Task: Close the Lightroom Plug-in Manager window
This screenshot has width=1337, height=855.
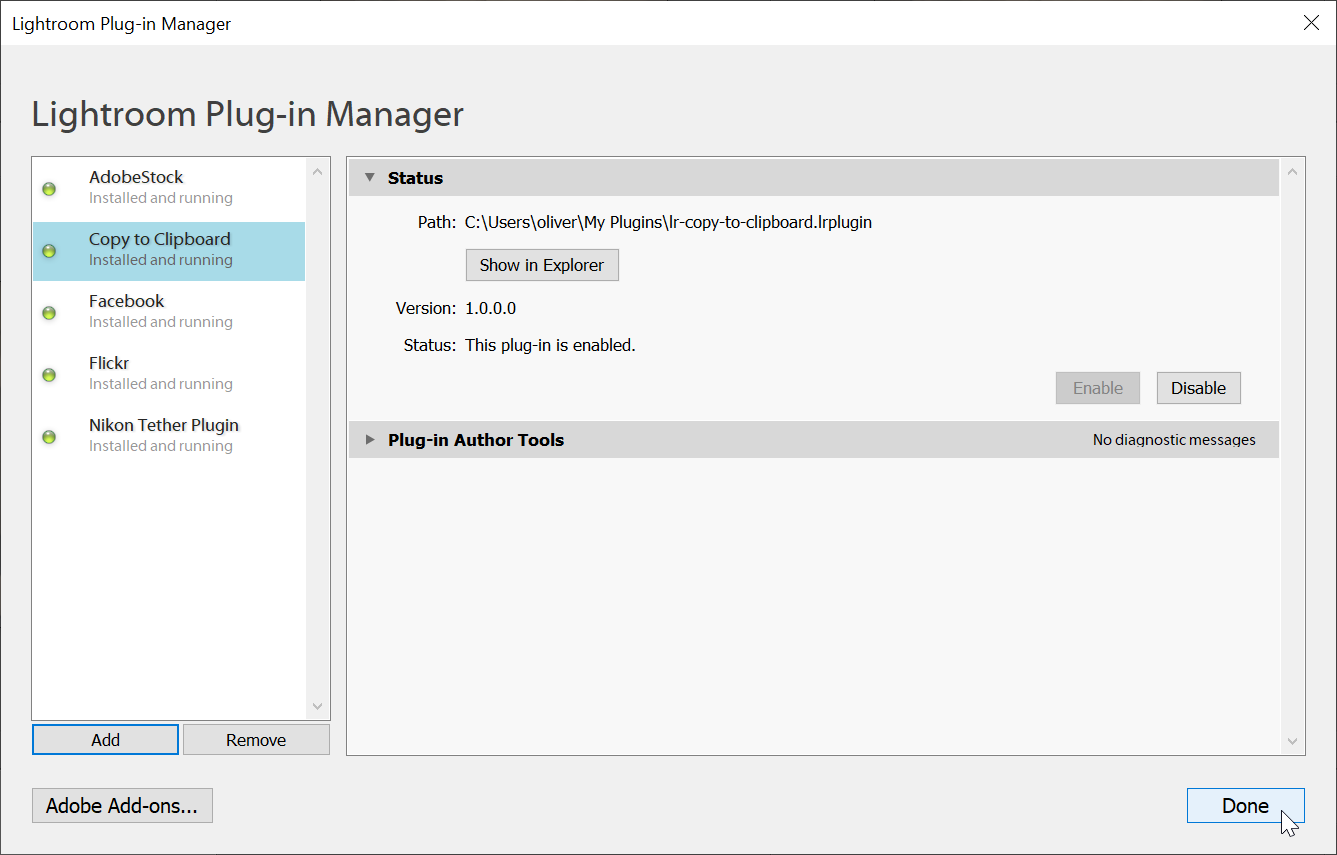Action: pos(1311,23)
